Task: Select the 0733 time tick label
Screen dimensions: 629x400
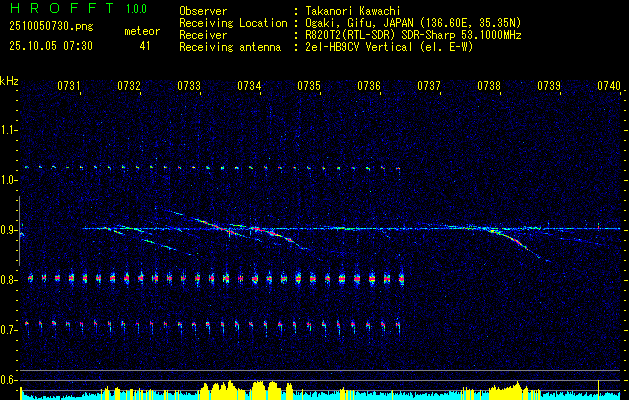Action: click(189, 87)
